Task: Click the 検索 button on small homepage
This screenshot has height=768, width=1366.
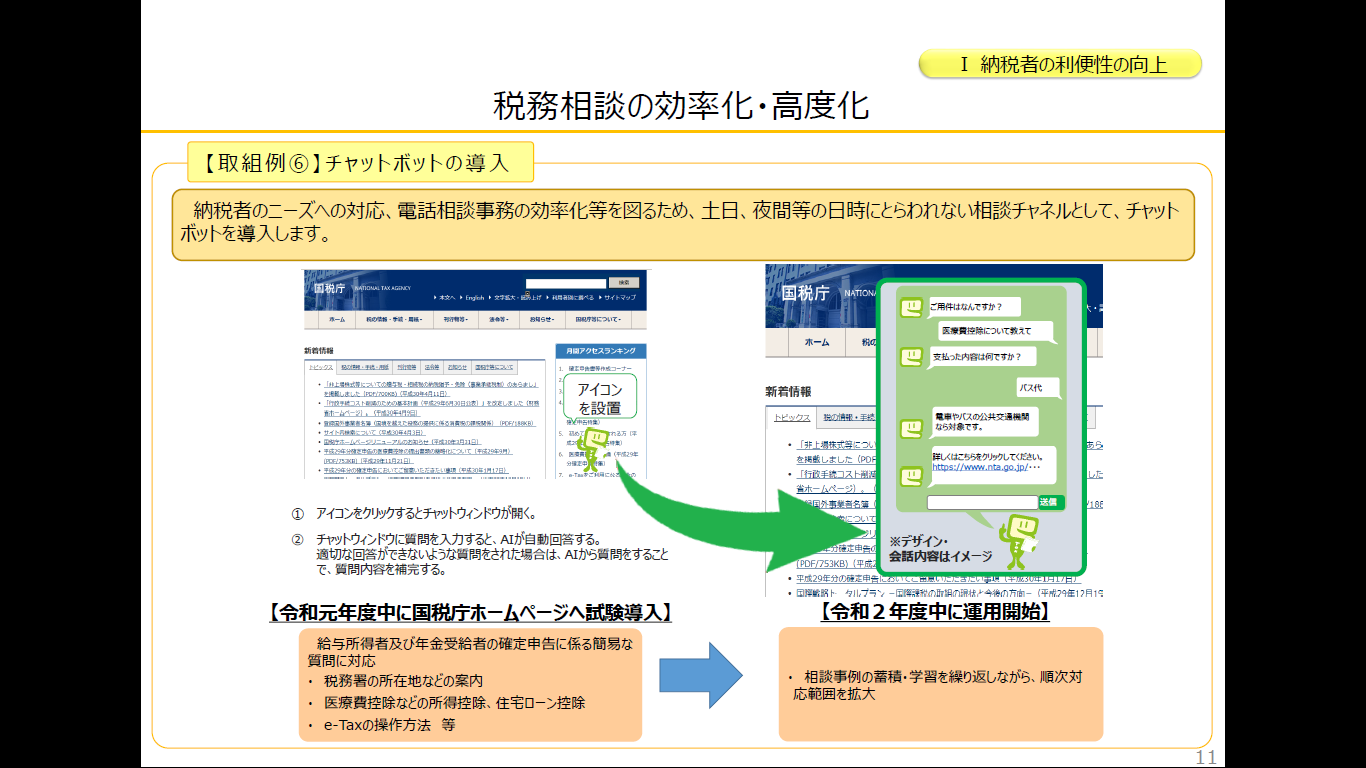Action: click(624, 283)
